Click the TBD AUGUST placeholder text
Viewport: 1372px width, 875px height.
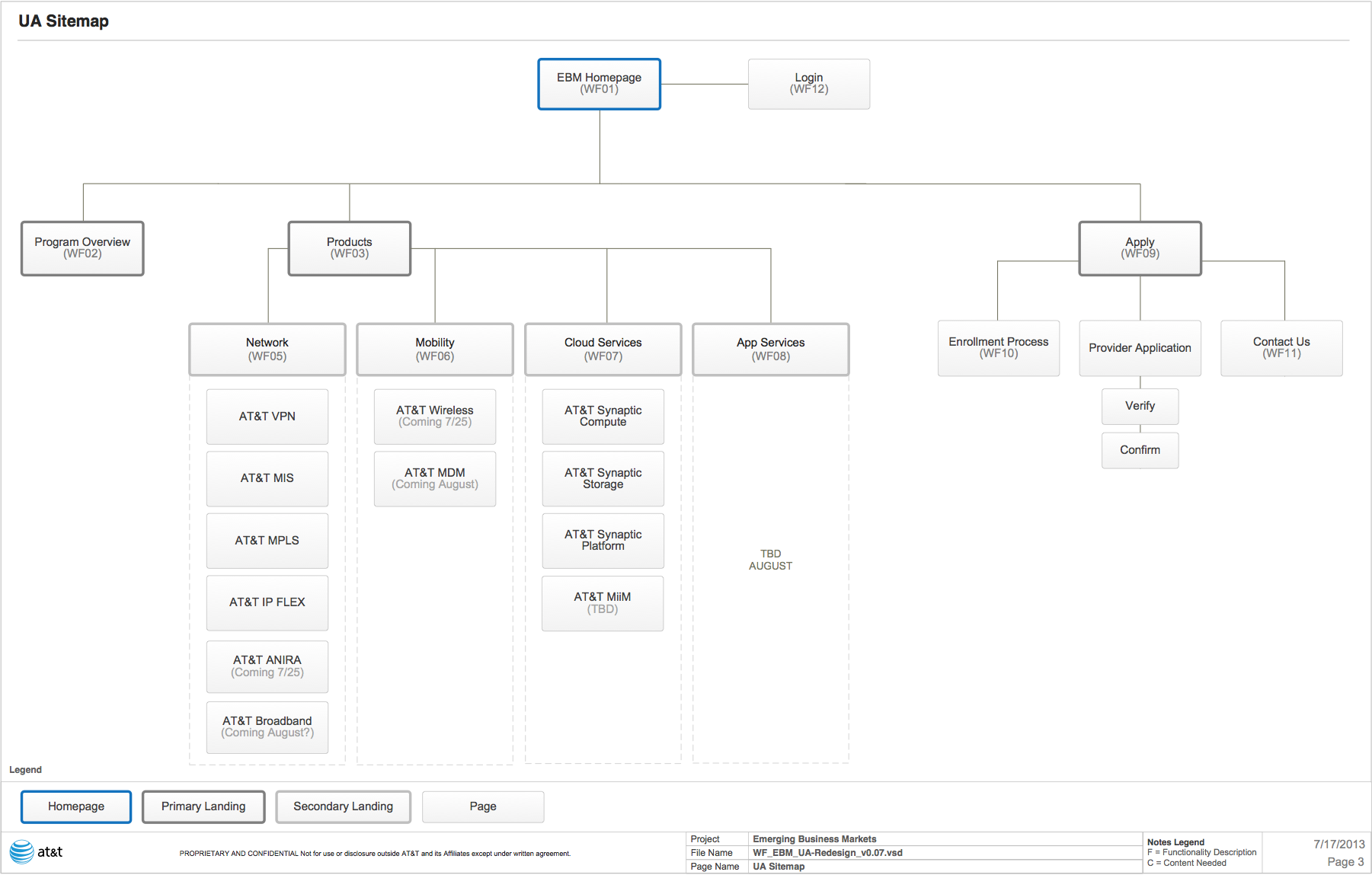tap(771, 560)
